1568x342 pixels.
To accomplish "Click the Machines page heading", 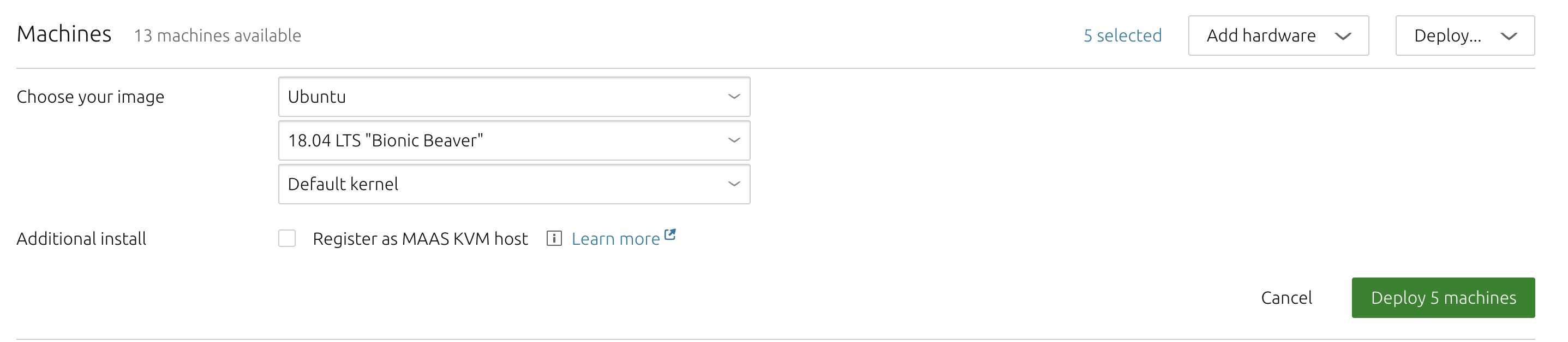I will click(x=64, y=34).
